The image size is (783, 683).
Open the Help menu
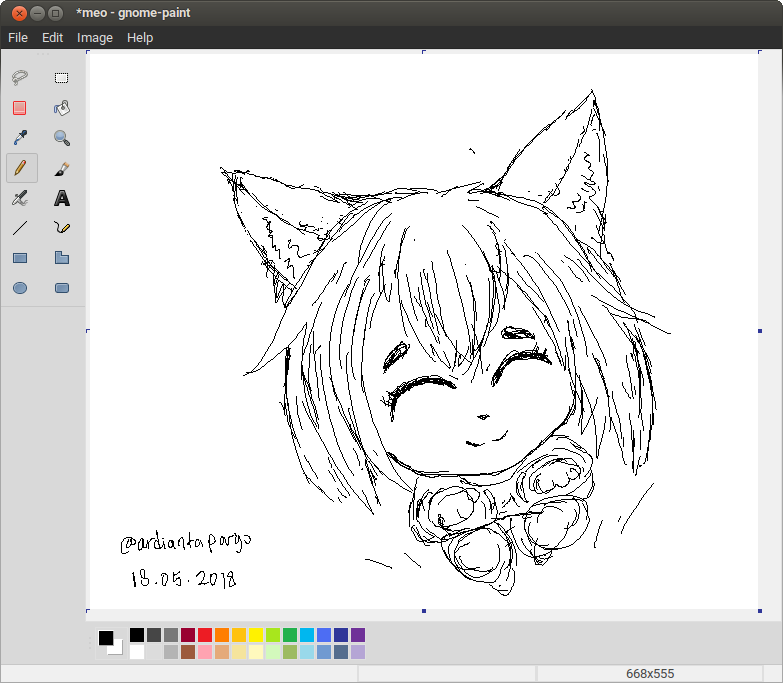(140, 37)
